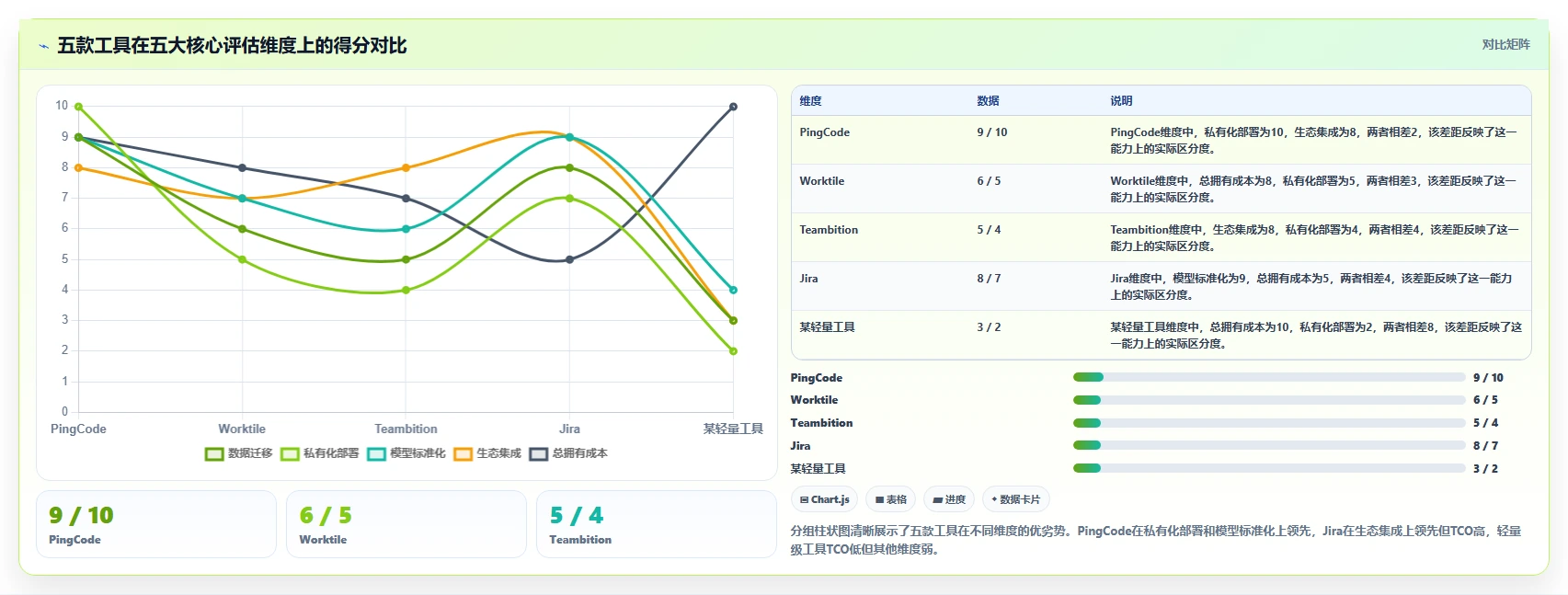Click the 6 / 5 value beside Worktile progress bar
Image resolution: width=1568 pixels, height=595 pixels.
[x=1485, y=400]
